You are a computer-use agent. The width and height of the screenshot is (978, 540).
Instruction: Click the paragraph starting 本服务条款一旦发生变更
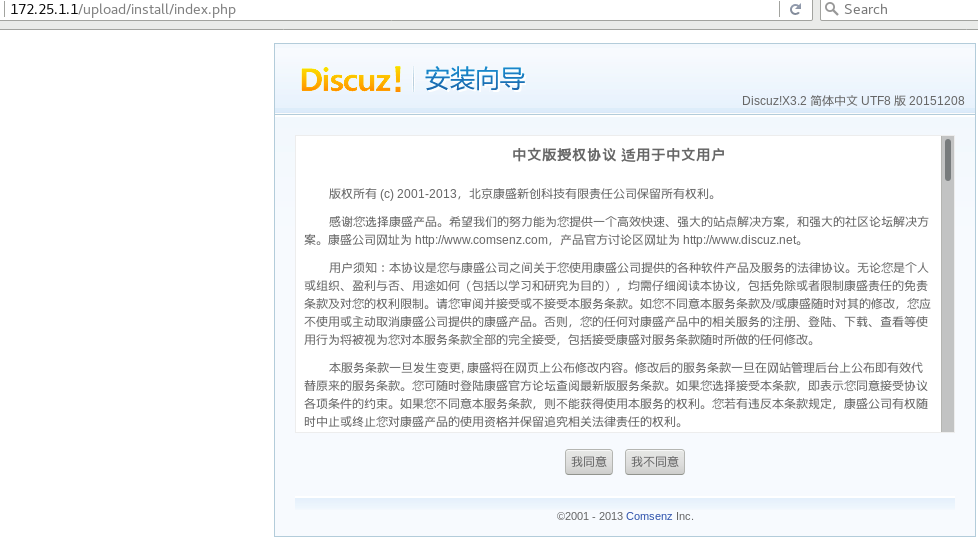616,395
